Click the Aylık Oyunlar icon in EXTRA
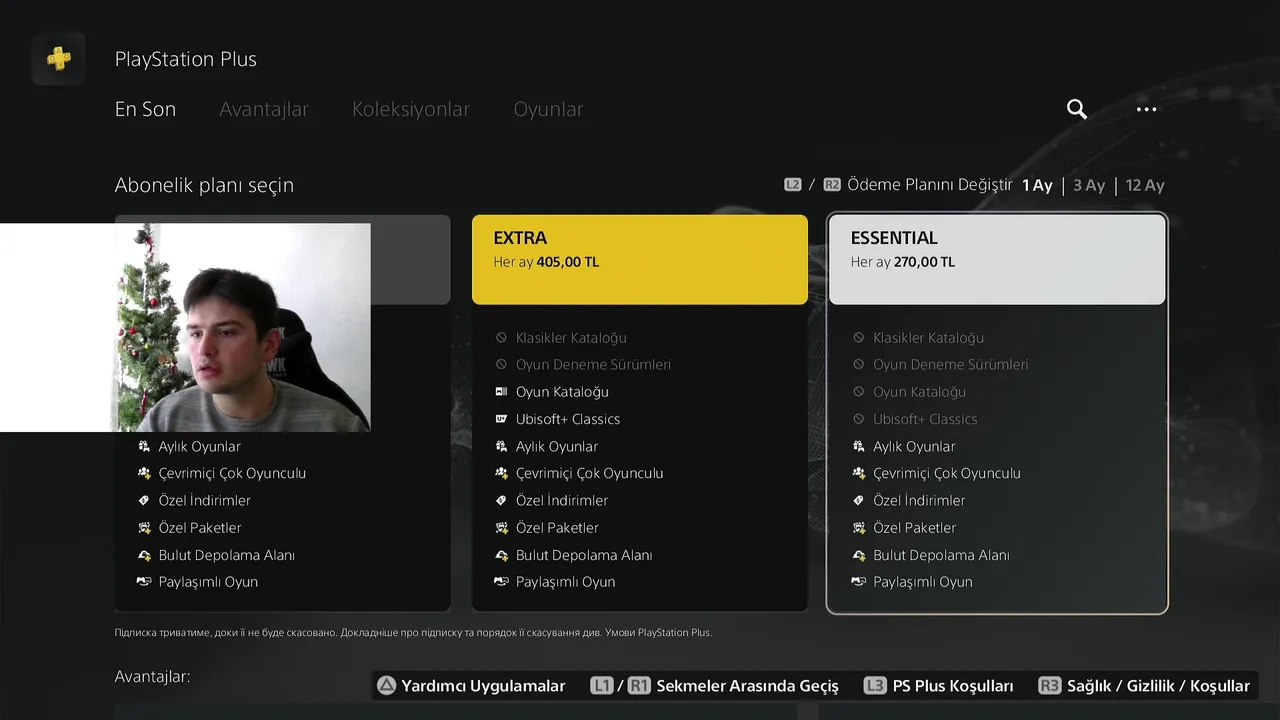The height and width of the screenshot is (720, 1280). point(501,446)
